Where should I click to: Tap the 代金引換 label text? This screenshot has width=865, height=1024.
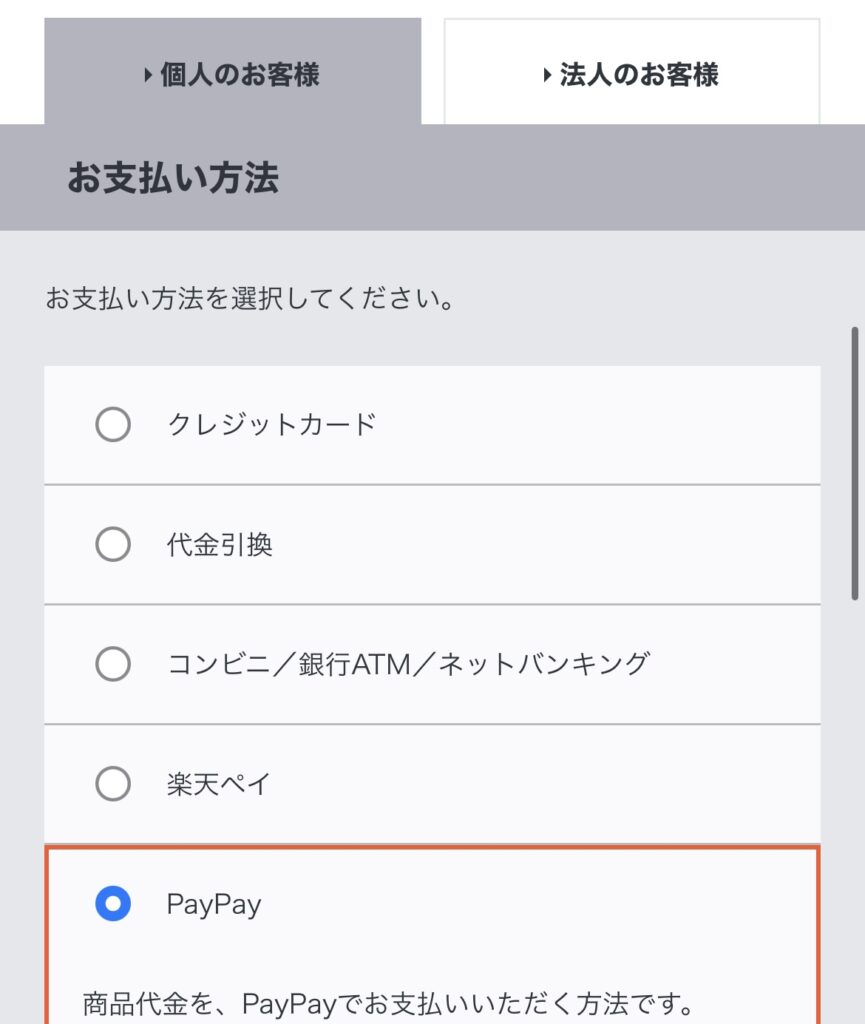pyautogui.click(x=219, y=545)
